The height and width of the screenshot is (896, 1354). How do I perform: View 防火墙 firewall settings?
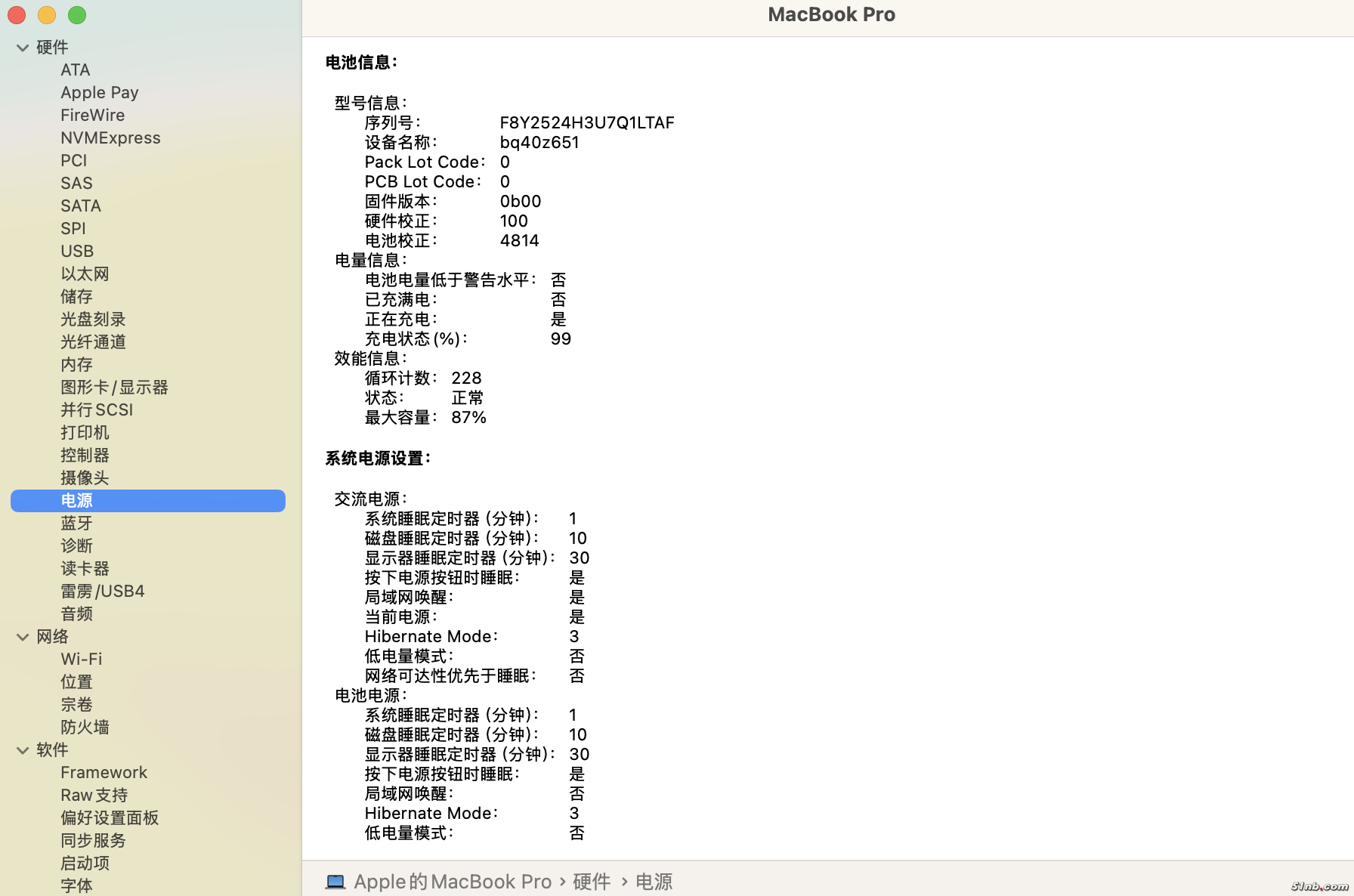(85, 727)
